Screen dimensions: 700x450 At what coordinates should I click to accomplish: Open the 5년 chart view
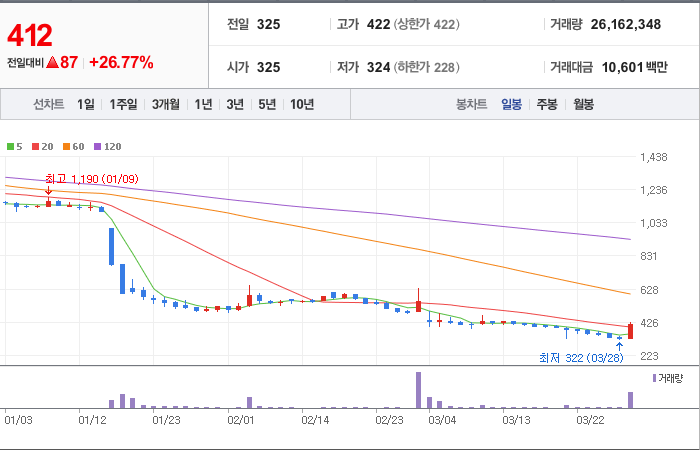click(267, 104)
